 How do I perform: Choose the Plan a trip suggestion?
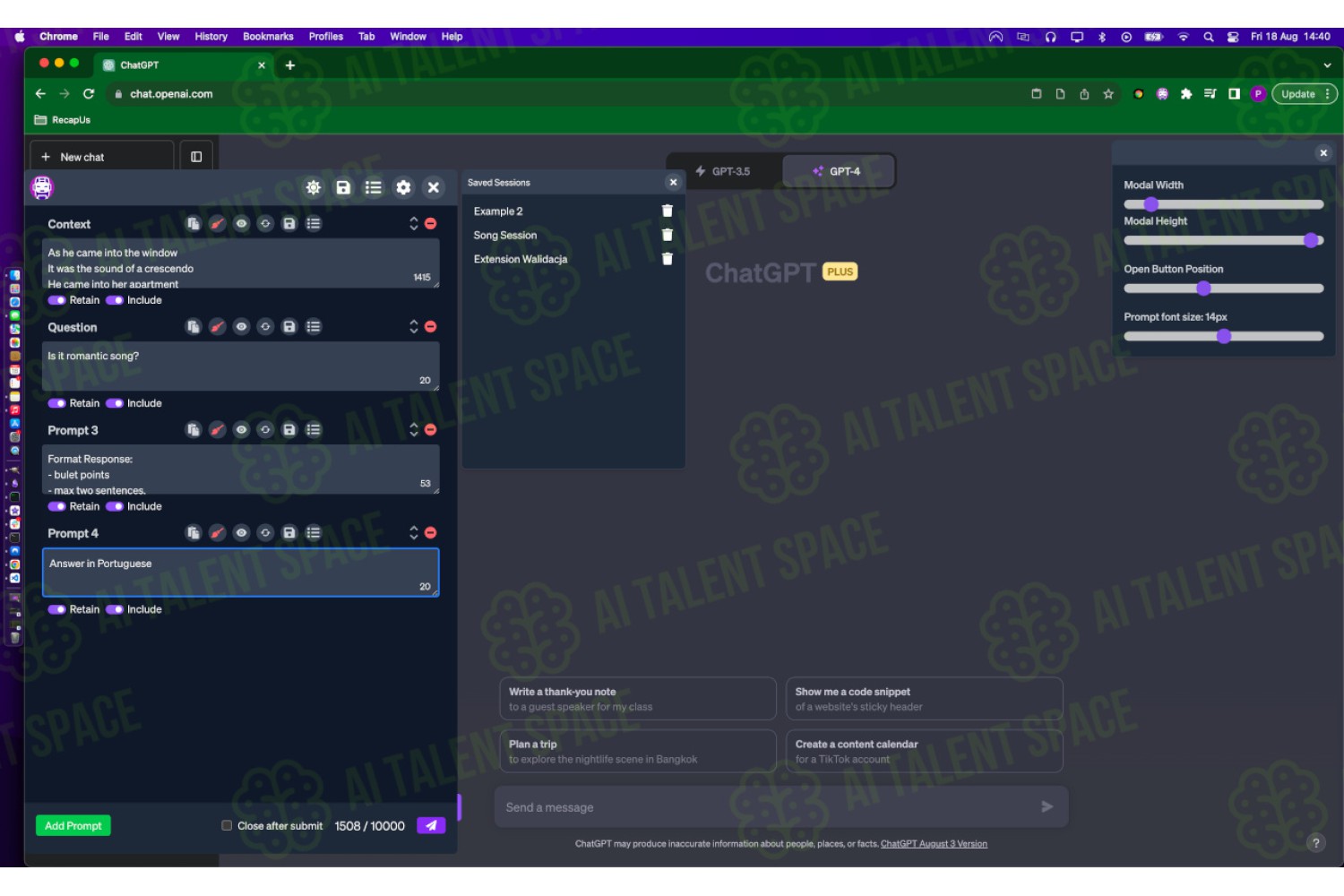click(x=638, y=751)
